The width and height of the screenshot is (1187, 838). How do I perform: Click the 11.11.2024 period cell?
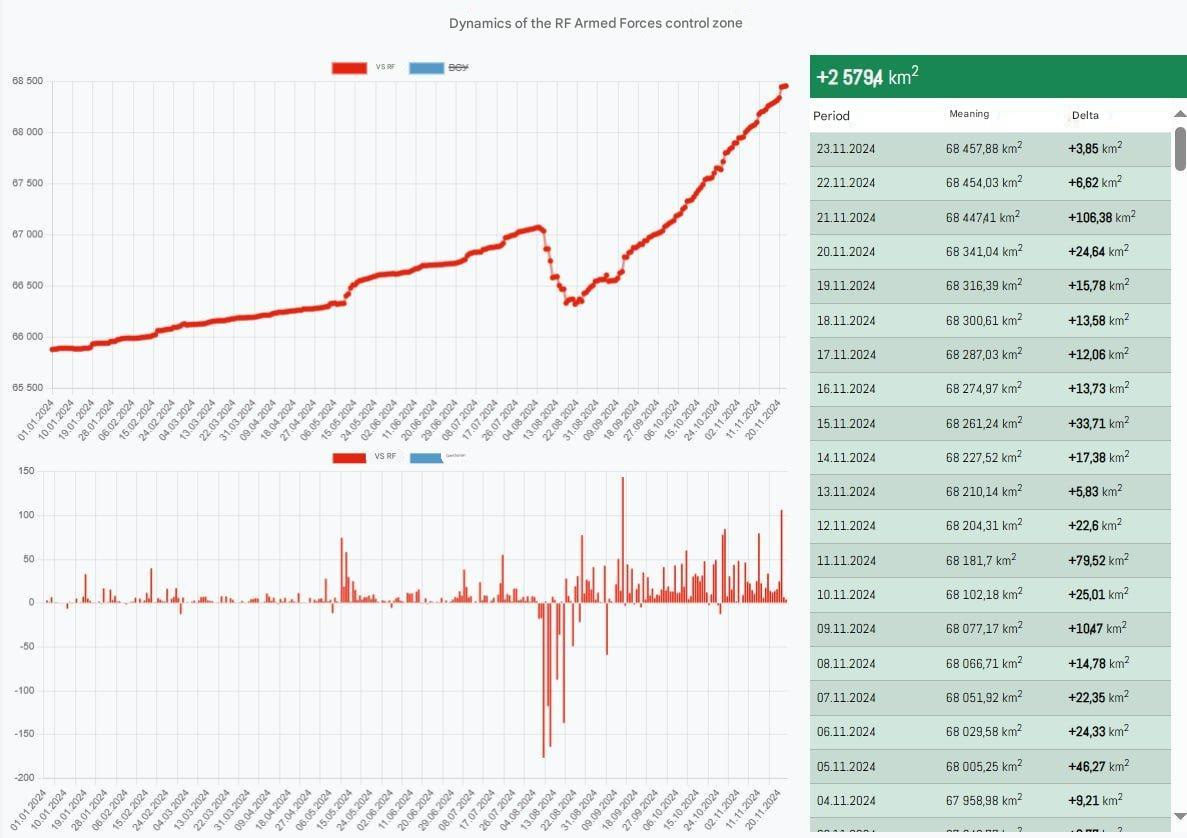tap(846, 560)
